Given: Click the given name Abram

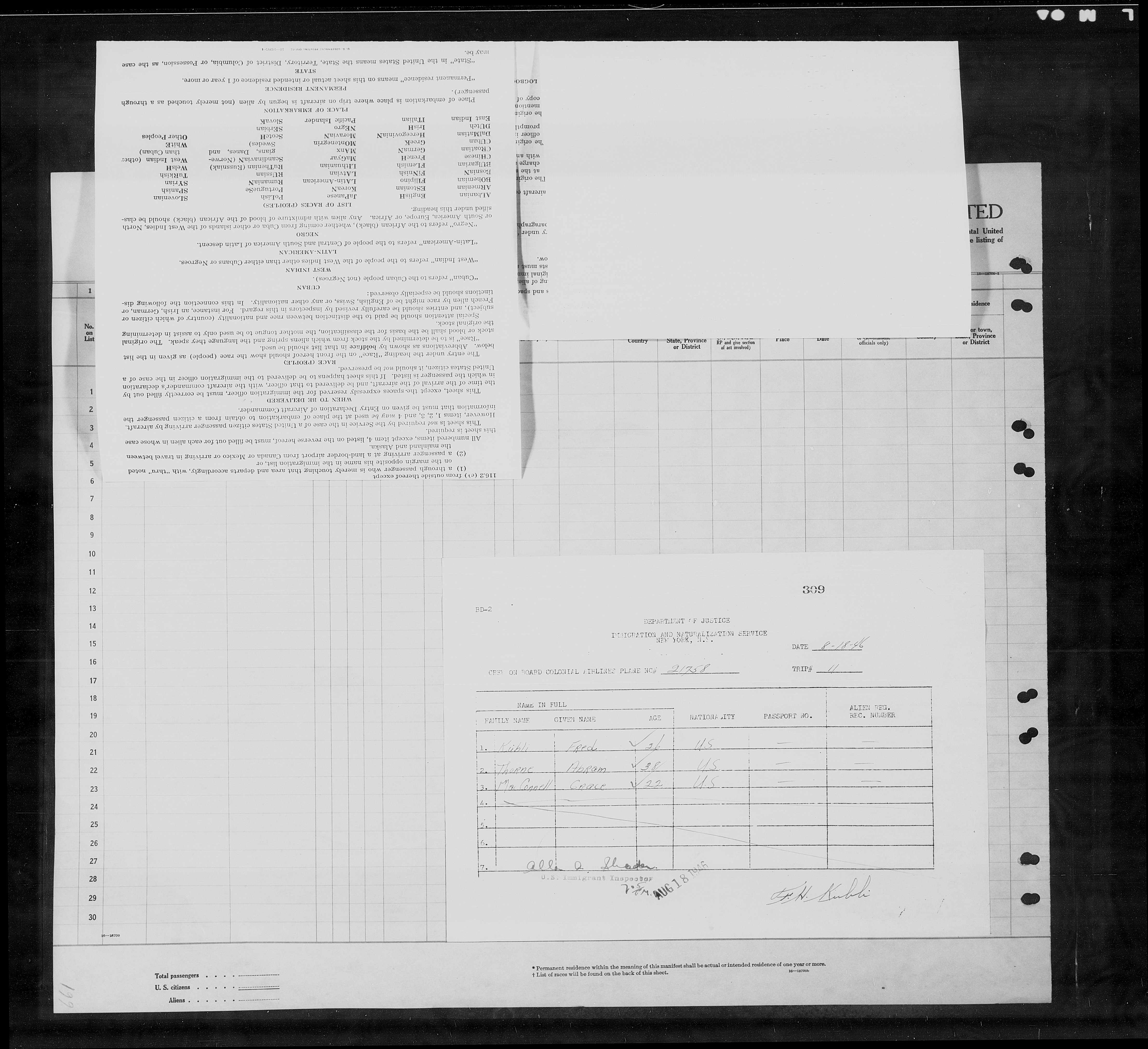Looking at the screenshot, I should (587, 768).
